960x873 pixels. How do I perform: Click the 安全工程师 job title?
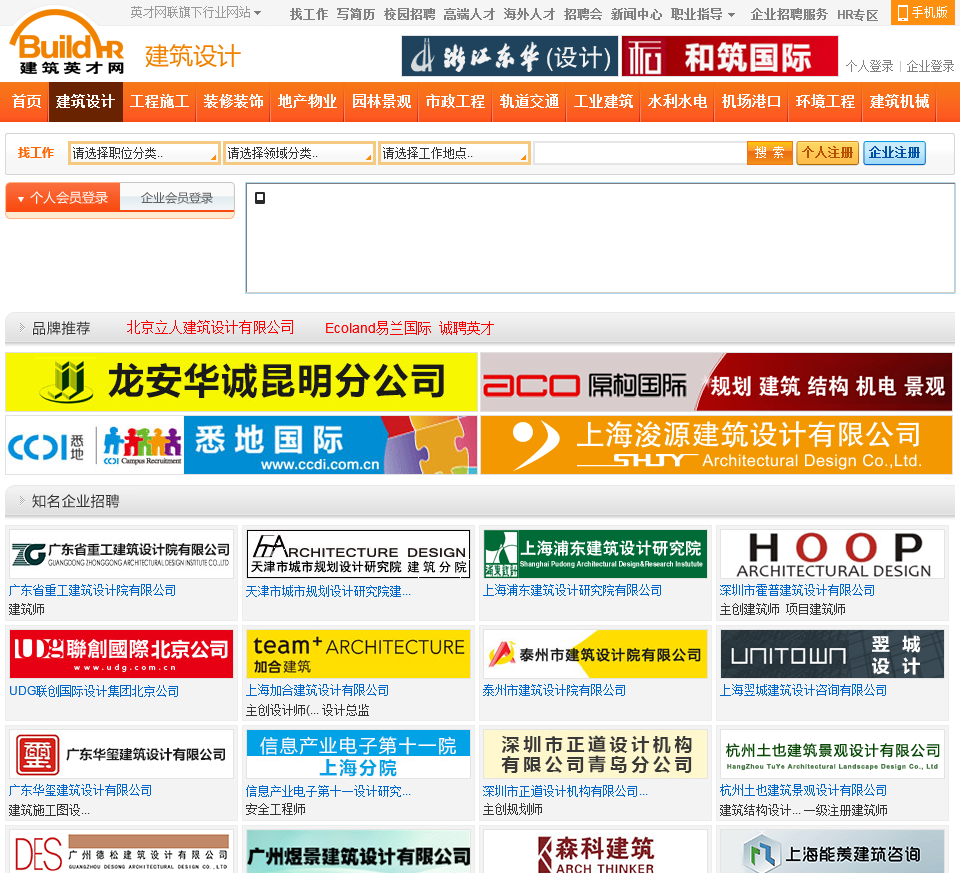click(x=276, y=809)
